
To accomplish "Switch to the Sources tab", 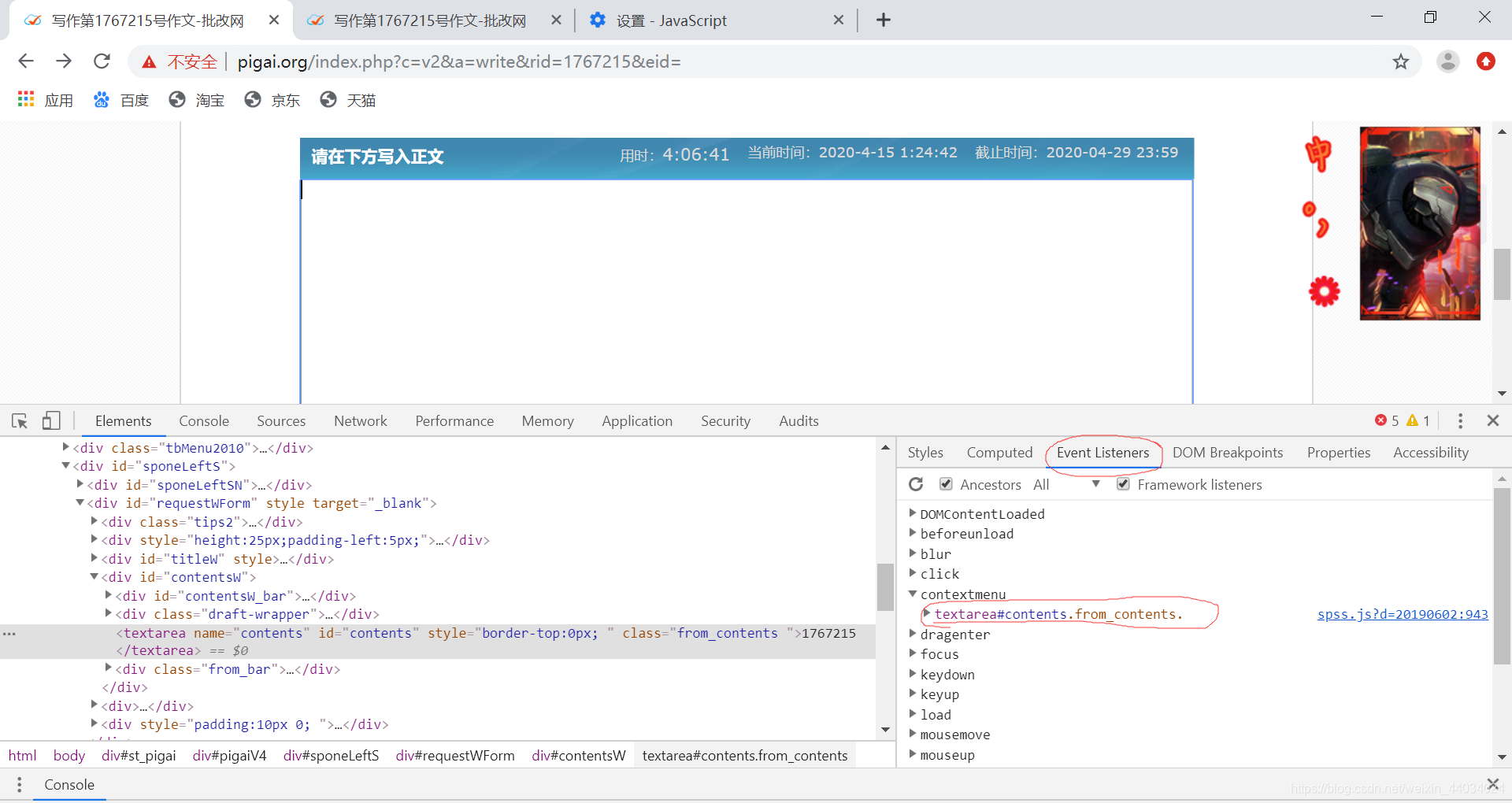I will click(281, 421).
